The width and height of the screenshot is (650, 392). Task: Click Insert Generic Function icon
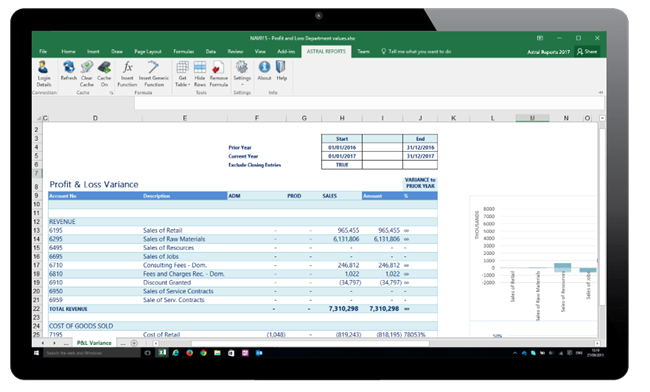point(153,74)
